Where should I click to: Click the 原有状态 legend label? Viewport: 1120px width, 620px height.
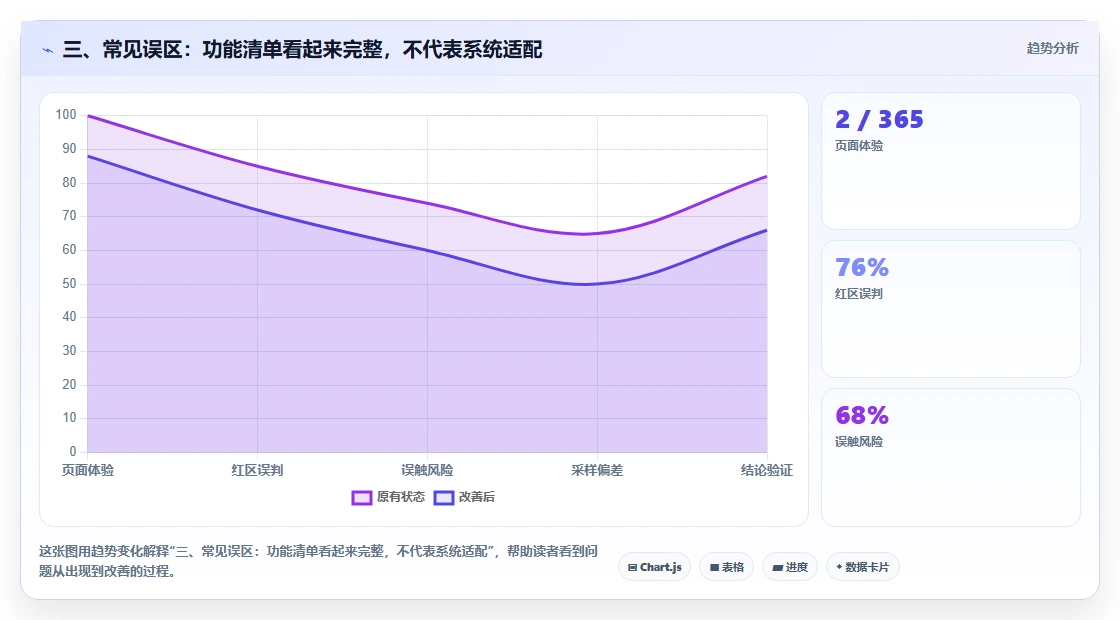[401, 497]
